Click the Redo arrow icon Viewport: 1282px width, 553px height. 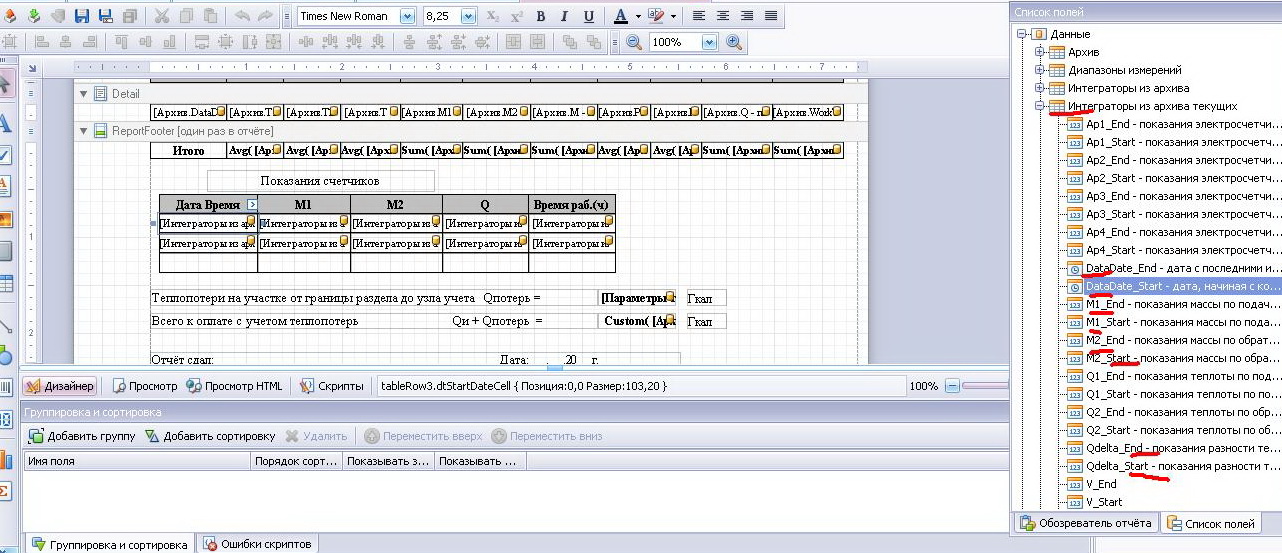coord(265,16)
